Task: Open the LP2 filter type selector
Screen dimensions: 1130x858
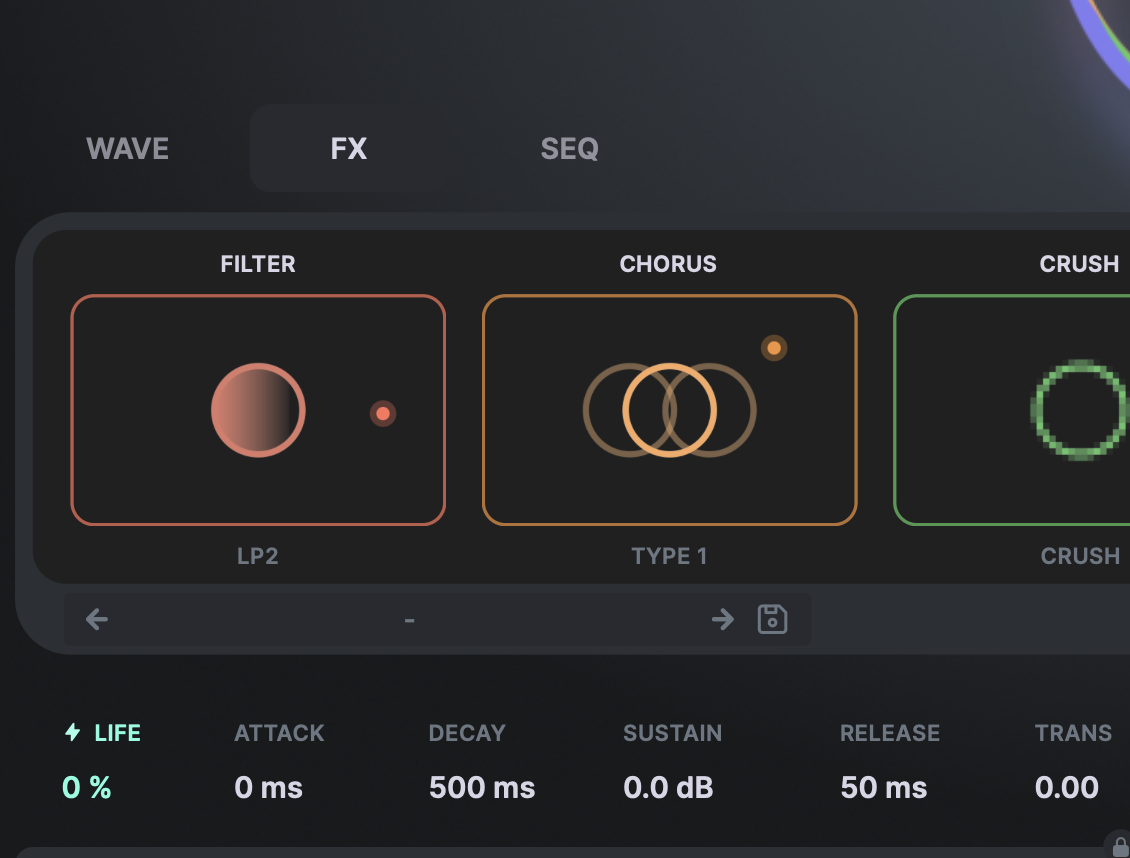Action: [258, 556]
